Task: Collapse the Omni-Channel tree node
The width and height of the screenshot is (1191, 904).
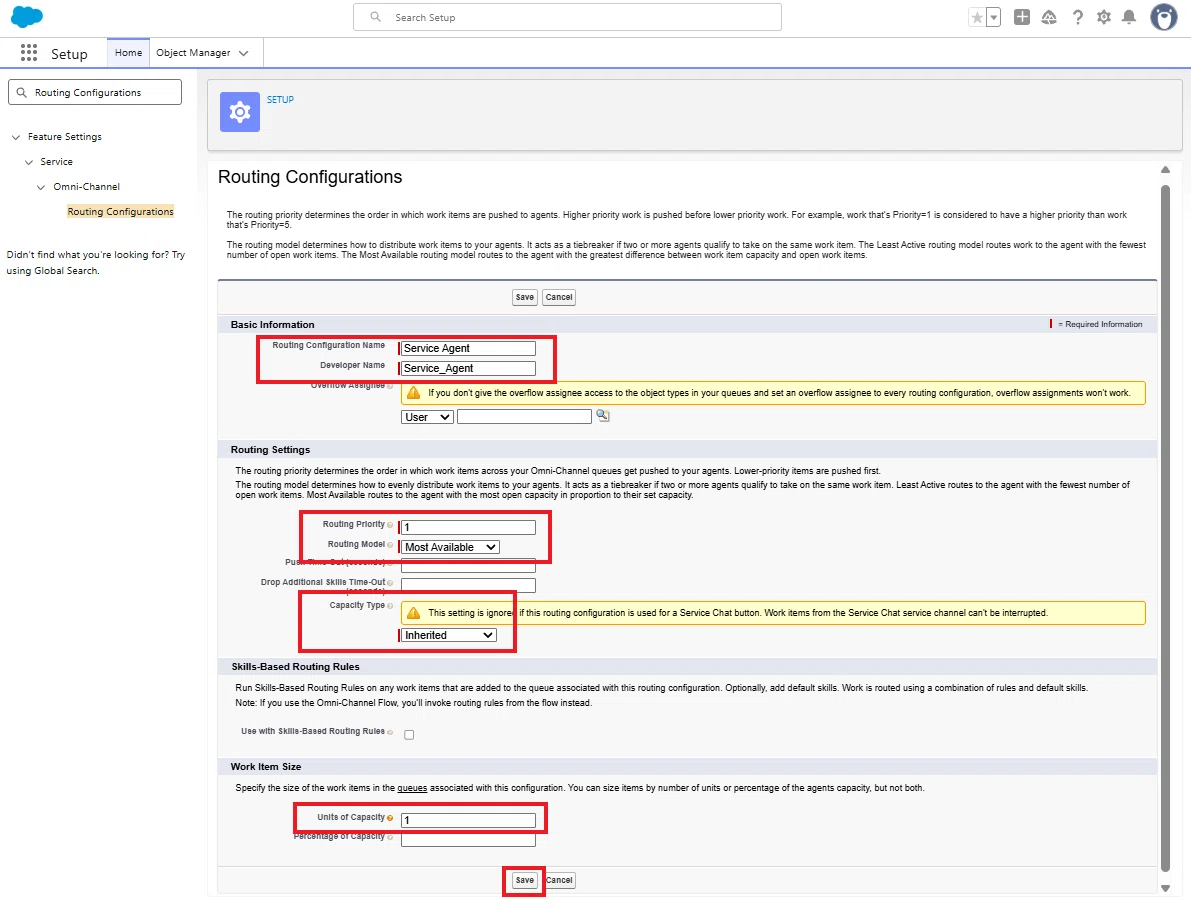Action: point(41,187)
